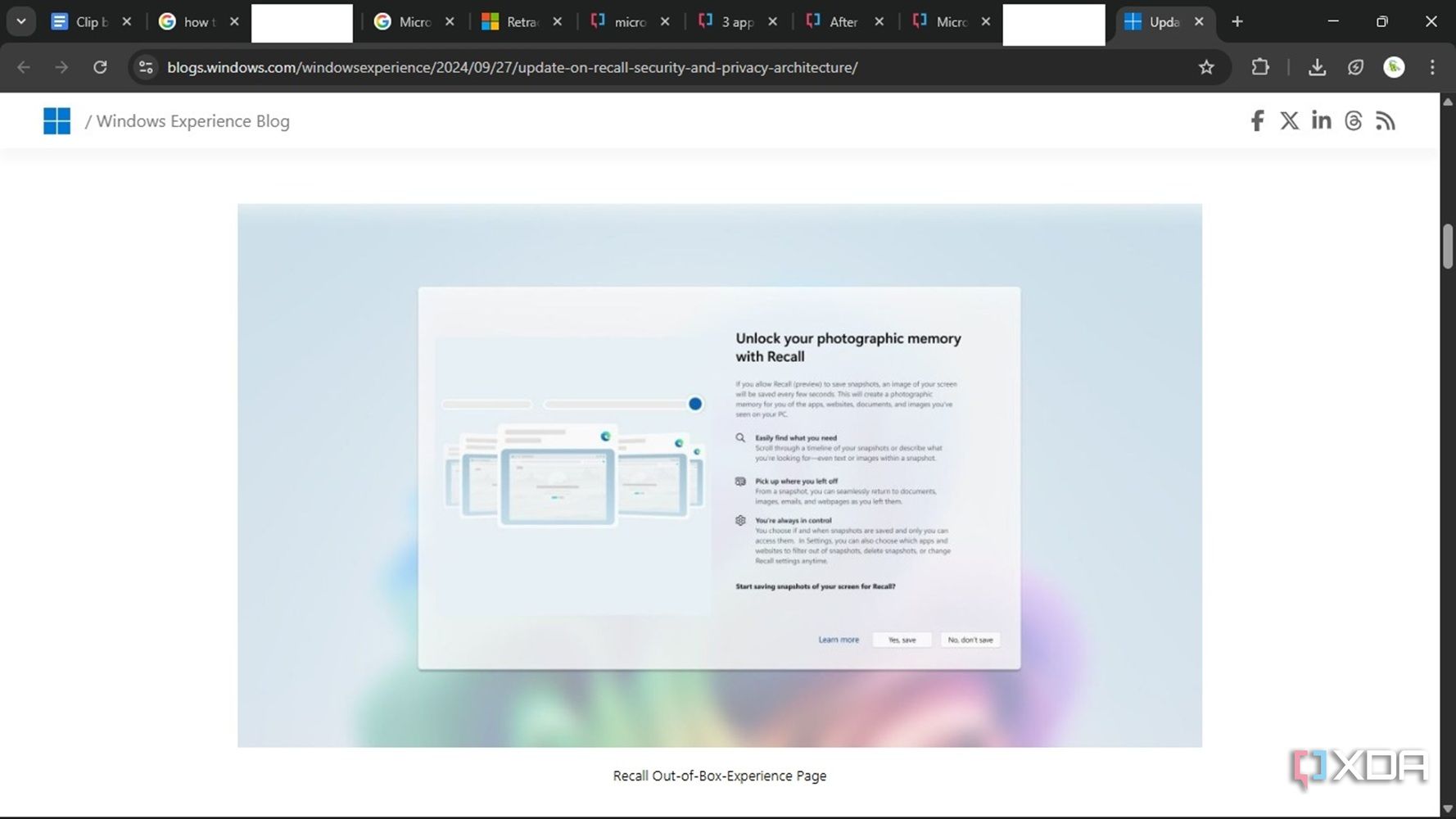Close the 'Clip b' tab
Viewport: 1456px width, 819px height.
[x=127, y=22]
